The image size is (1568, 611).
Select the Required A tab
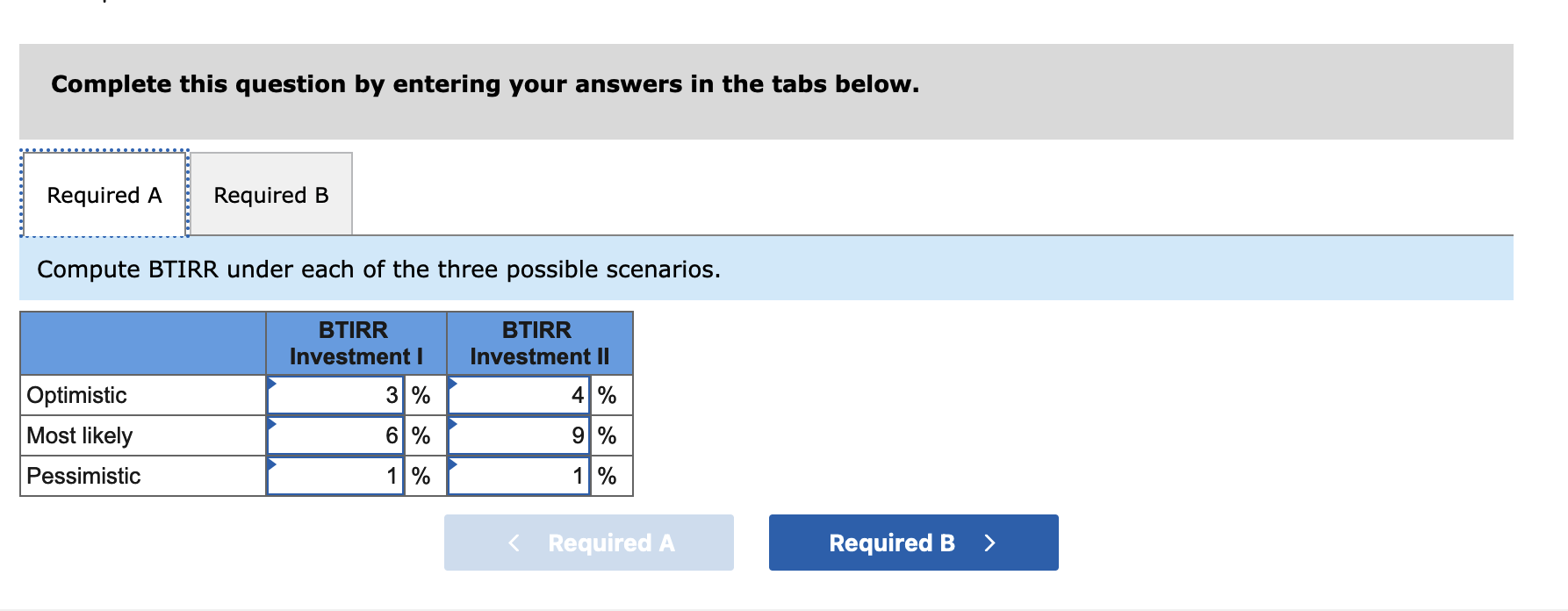(104, 194)
